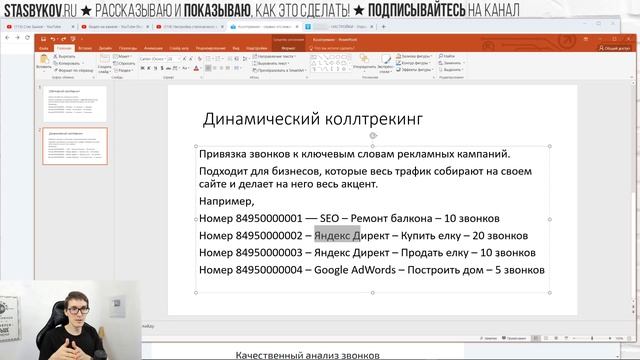Open Text Direction (Направление текста) dropdown
Screen dimensions: 640x360
(274, 56)
